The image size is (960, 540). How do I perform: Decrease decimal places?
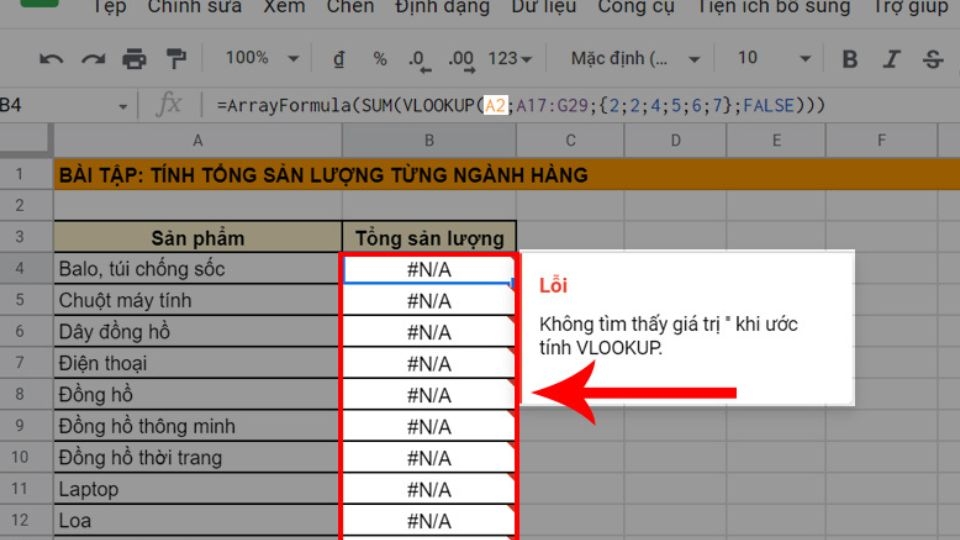point(419,60)
